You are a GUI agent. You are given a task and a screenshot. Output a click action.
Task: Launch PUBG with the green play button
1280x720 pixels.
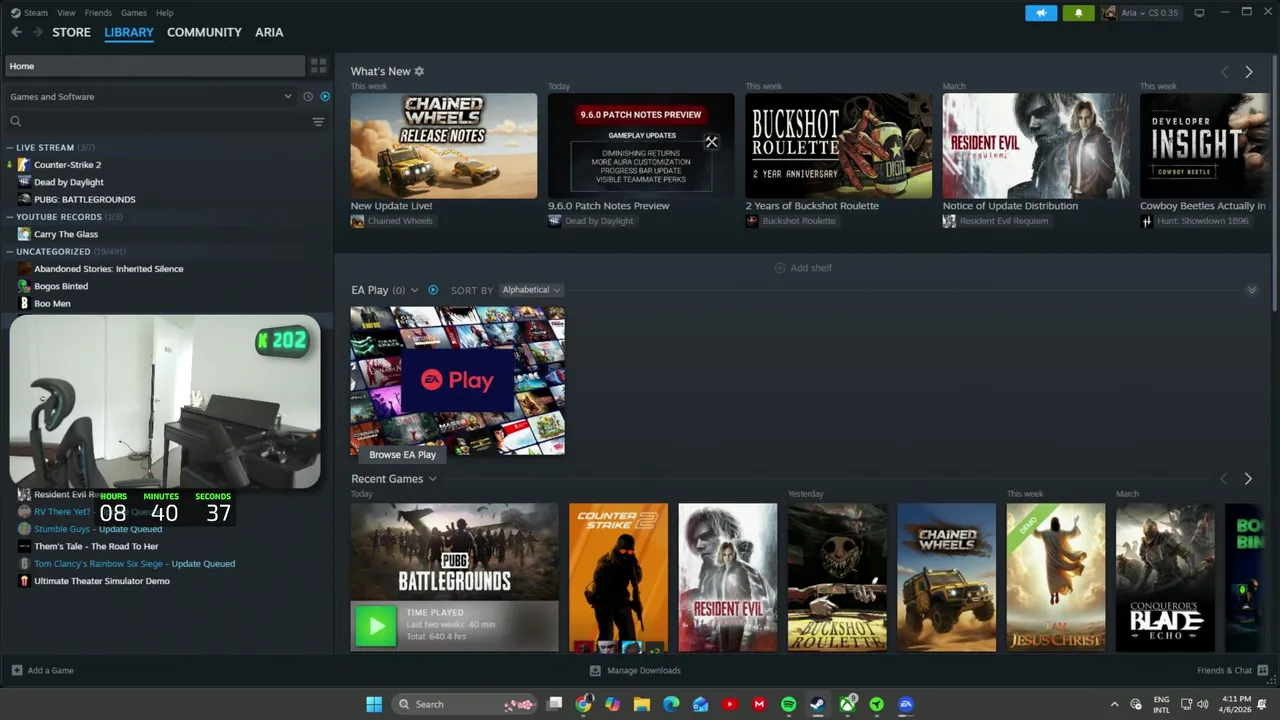point(376,627)
